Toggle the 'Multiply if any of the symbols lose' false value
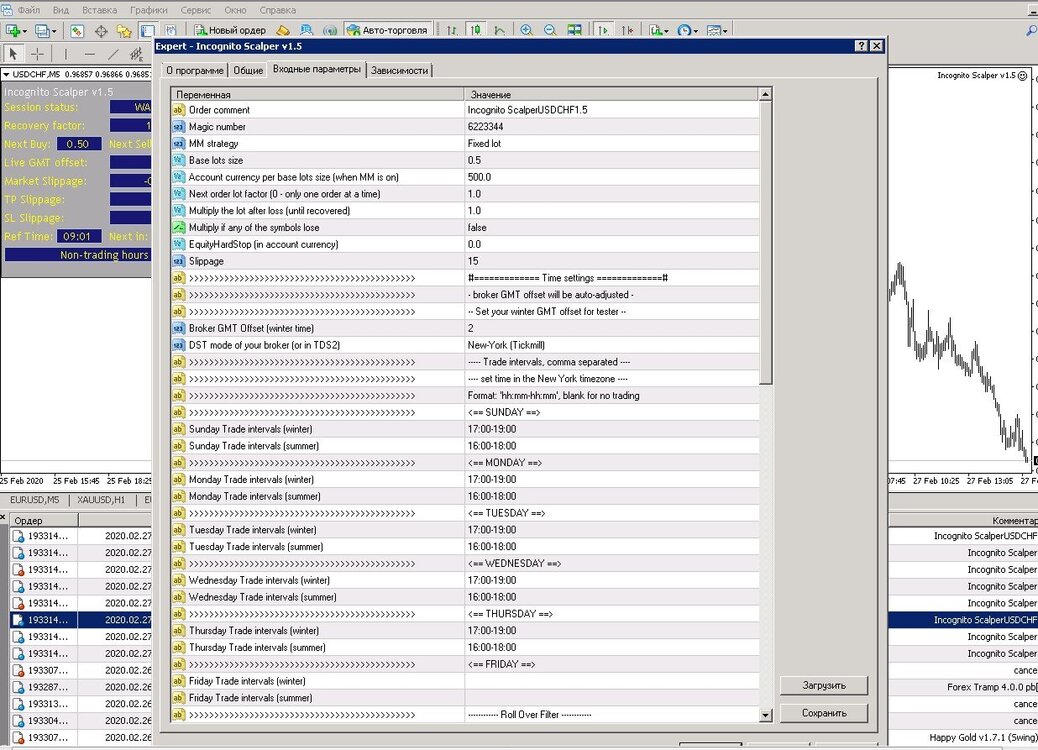 (612, 228)
